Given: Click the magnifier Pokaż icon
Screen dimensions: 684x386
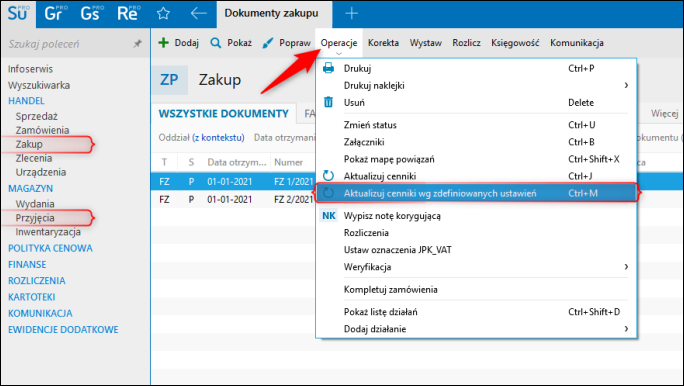Looking at the screenshot, I should pos(215,43).
